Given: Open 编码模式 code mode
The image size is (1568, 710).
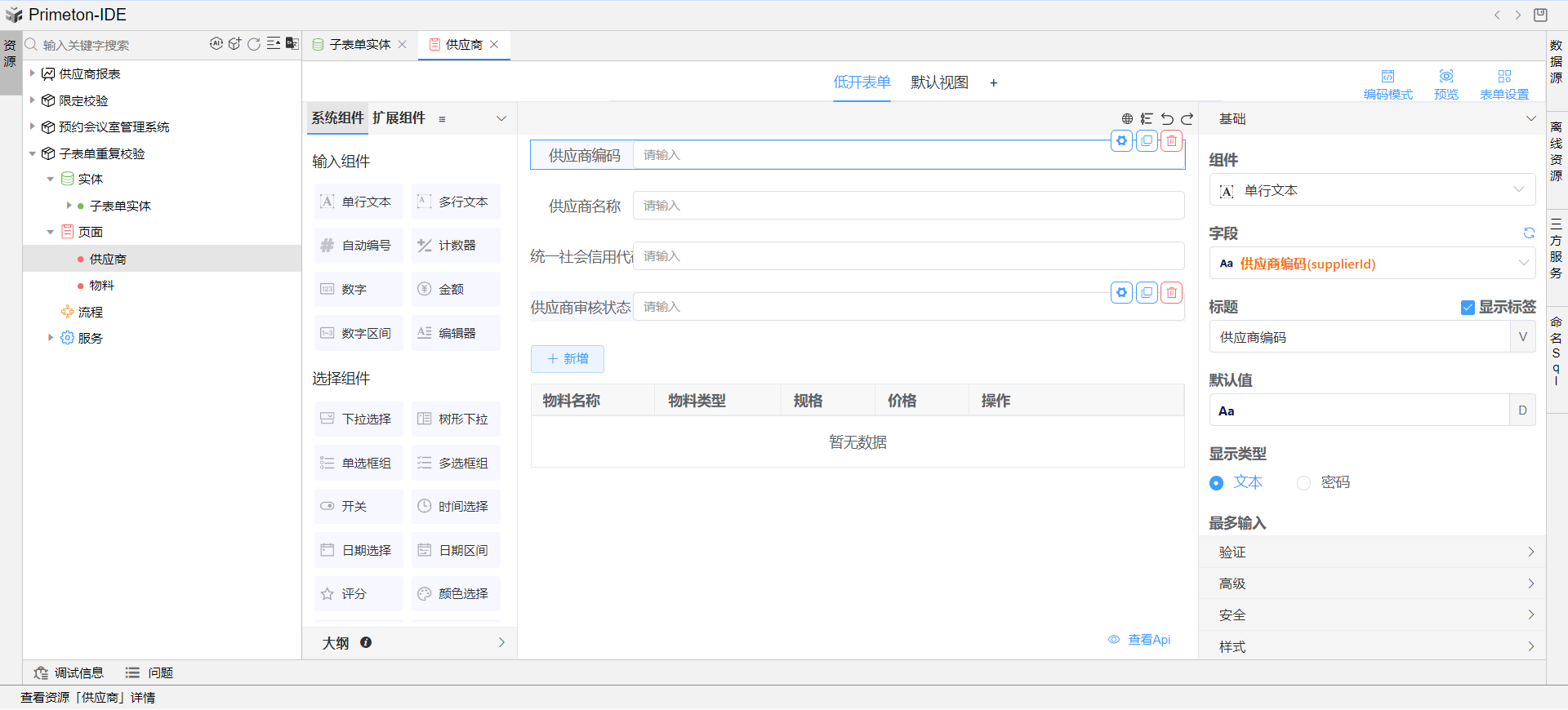Looking at the screenshot, I should [x=1388, y=84].
